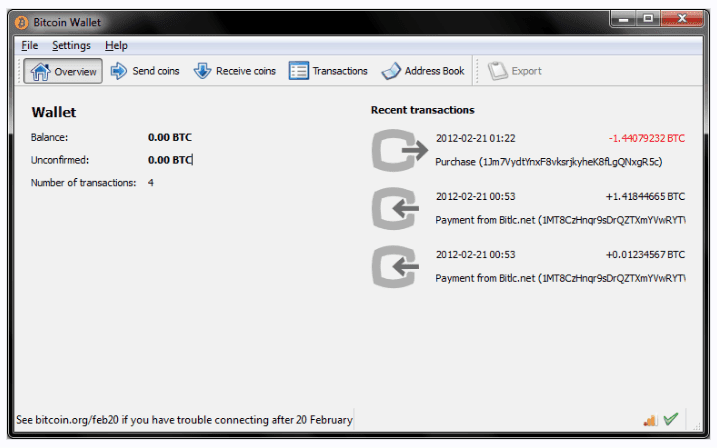
Task: Open the Settings menu
Action: coord(71,45)
